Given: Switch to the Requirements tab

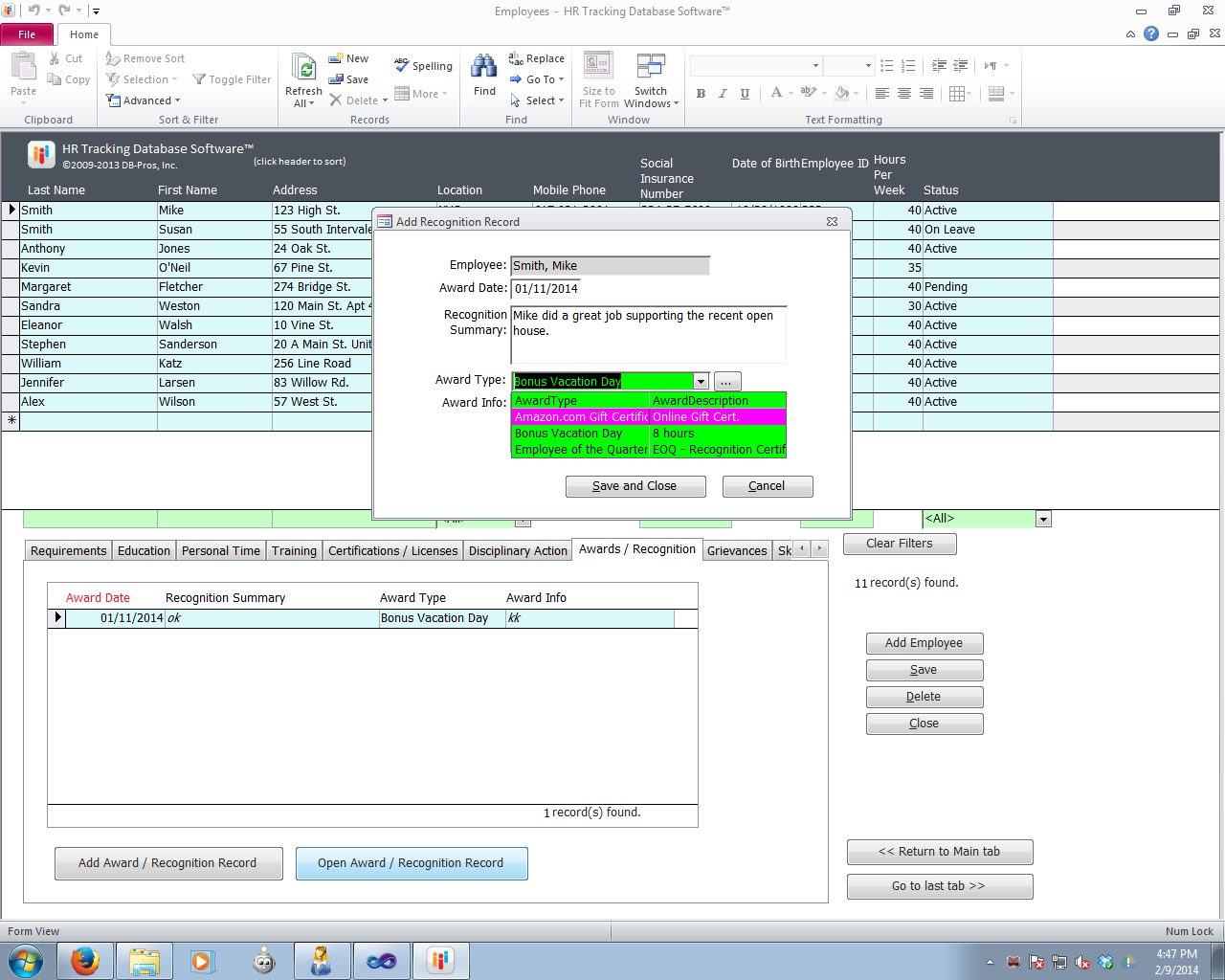Looking at the screenshot, I should [68, 550].
